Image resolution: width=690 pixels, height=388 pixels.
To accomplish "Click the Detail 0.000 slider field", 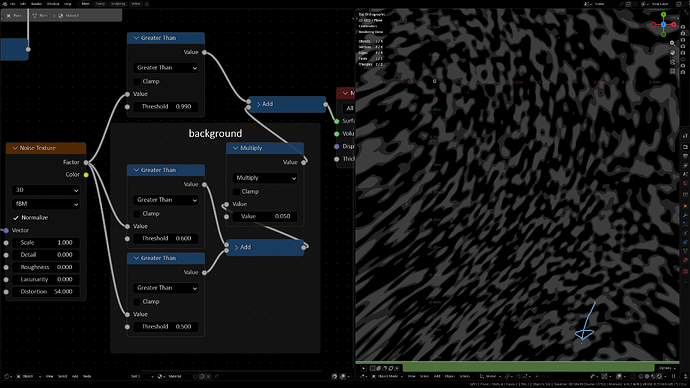I will click(45, 255).
